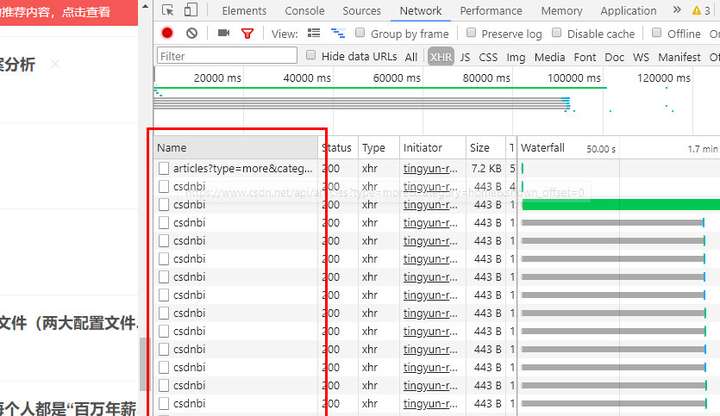
Task: Toggle the device toolbar icon
Action: click(x=191, y=10)
